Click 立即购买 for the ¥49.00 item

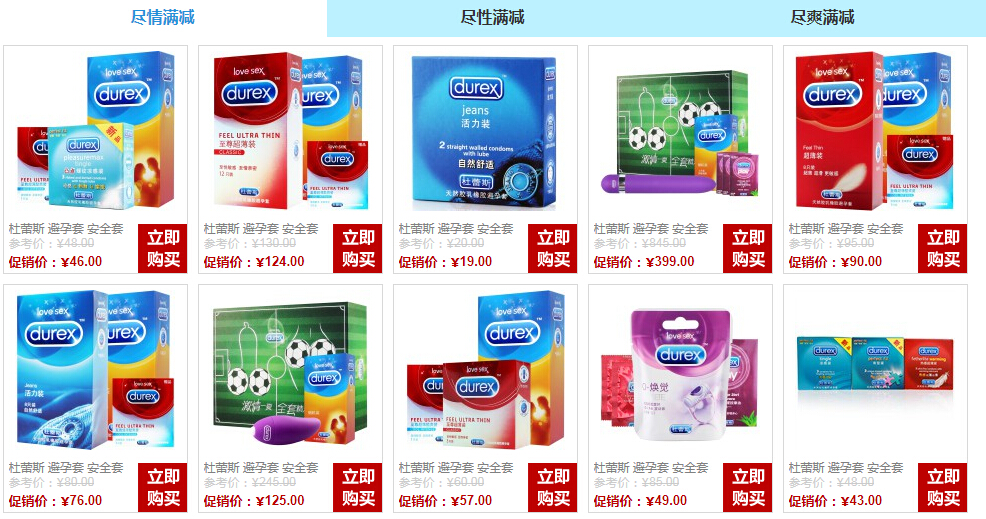coord(748,488)
